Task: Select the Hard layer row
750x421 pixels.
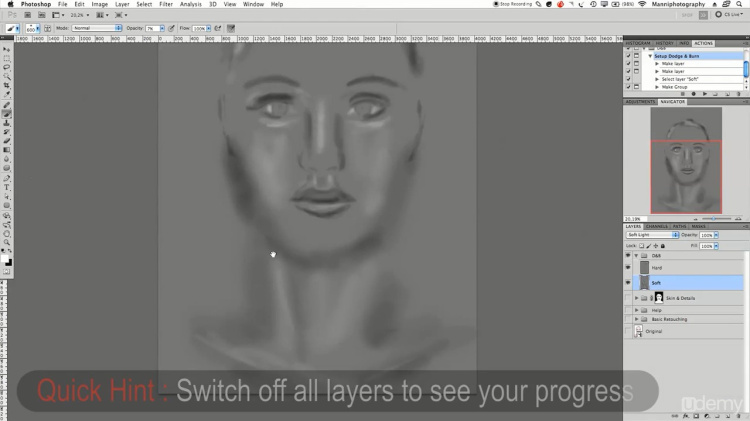Action: pyautogui.click(x=688, y=267)
